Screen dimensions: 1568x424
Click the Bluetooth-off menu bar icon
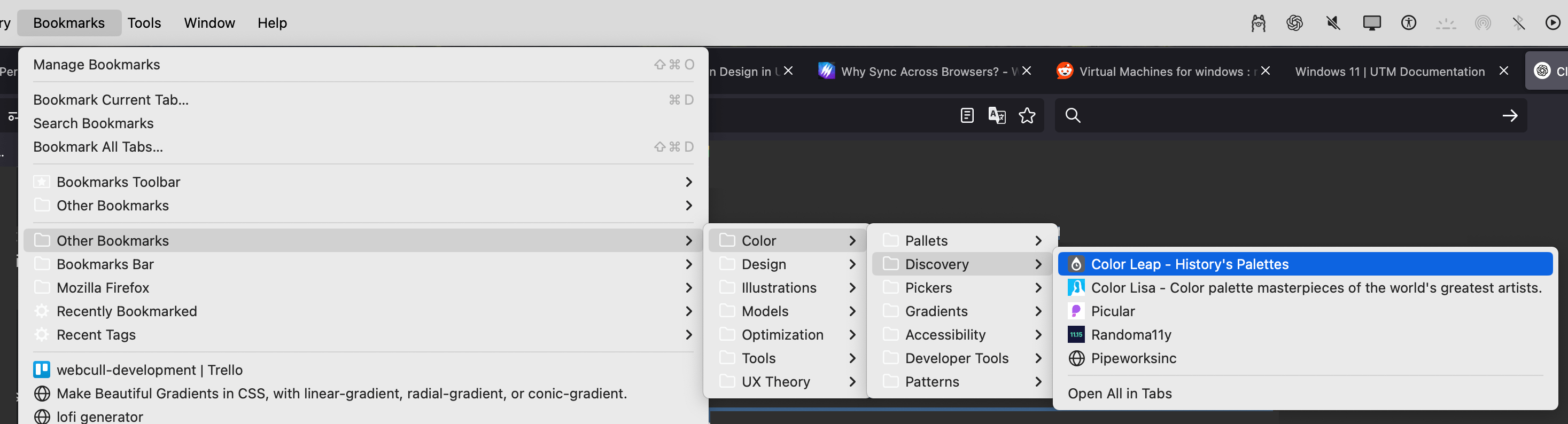(1519, 23)
